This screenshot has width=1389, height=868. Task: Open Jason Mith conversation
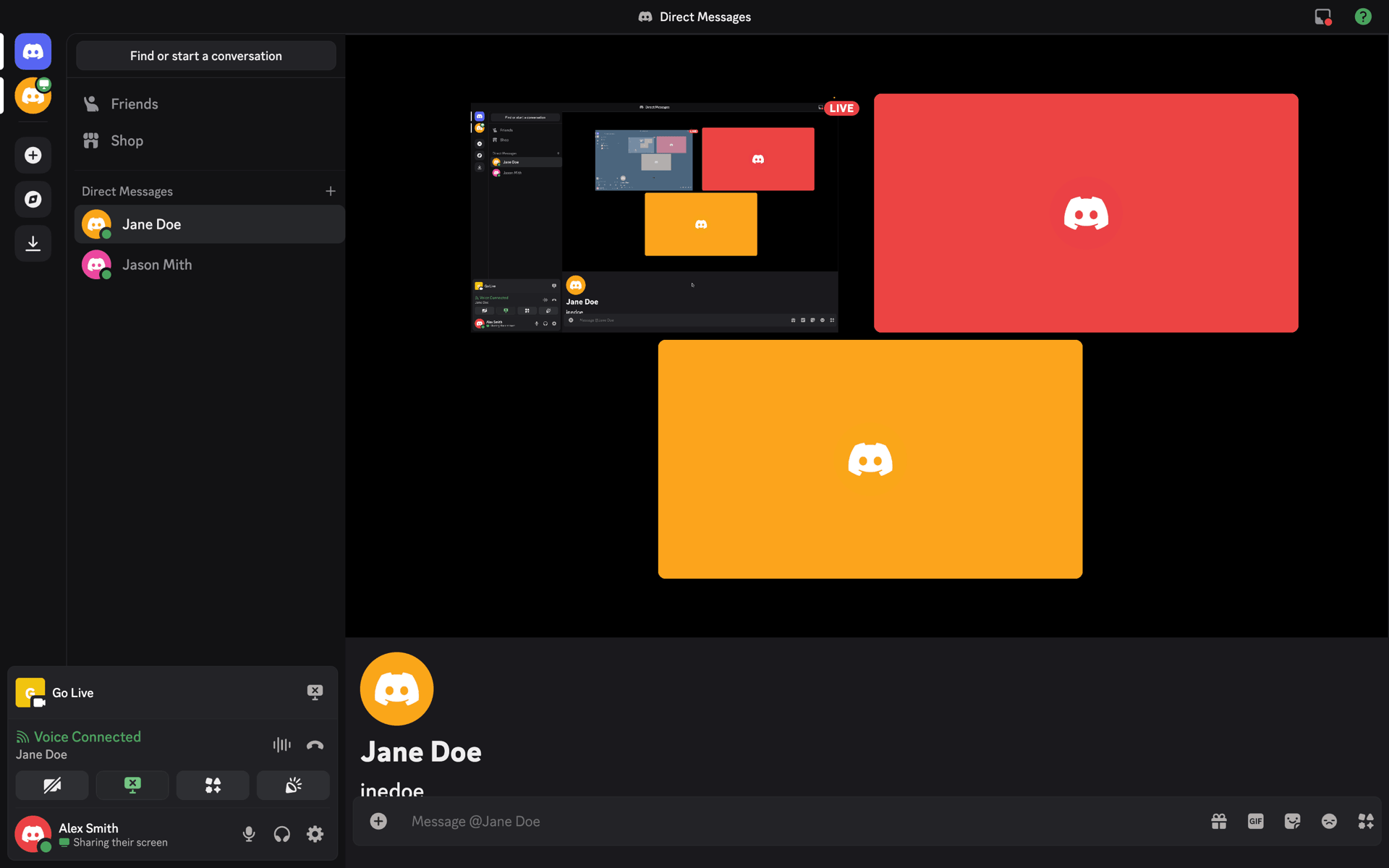(209, 265)
